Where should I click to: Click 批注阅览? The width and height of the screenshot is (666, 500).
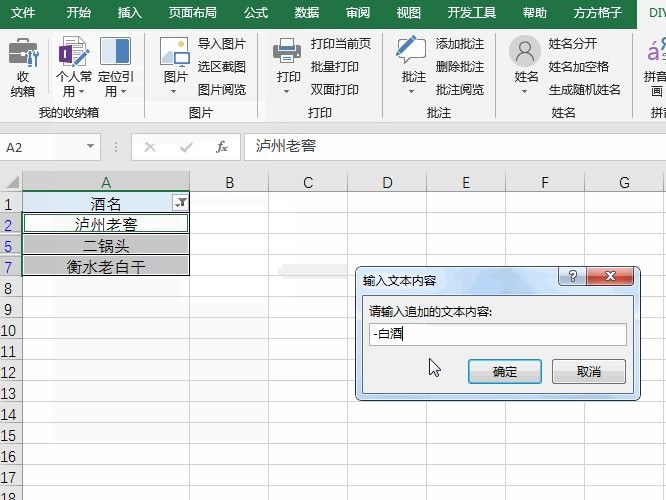[x=460, y=90]
